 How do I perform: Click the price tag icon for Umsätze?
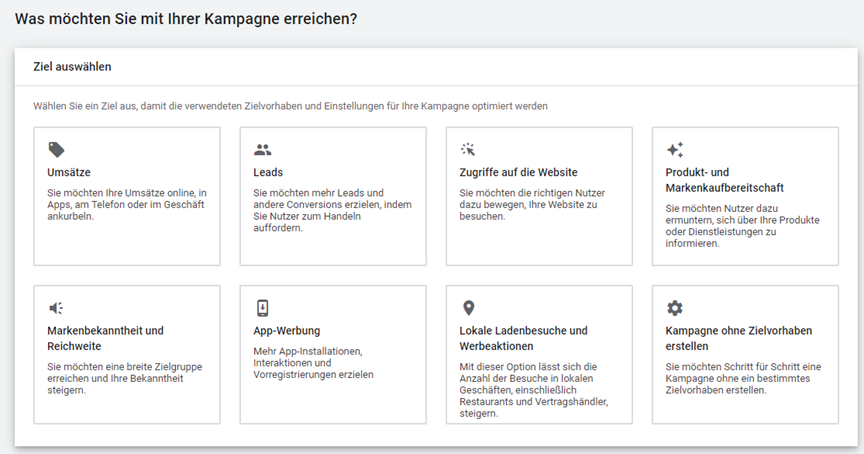point(56,150)
